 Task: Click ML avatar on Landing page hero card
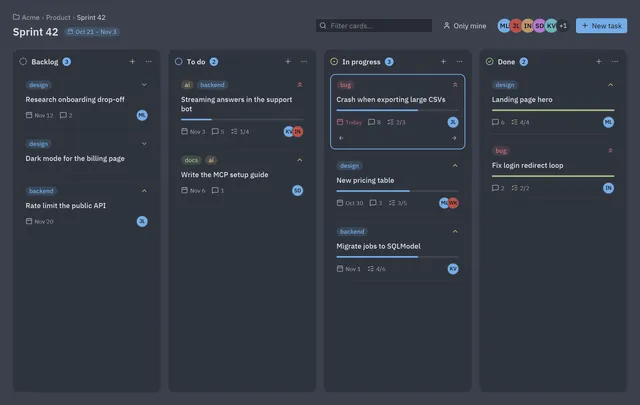(x=609, y=122)
